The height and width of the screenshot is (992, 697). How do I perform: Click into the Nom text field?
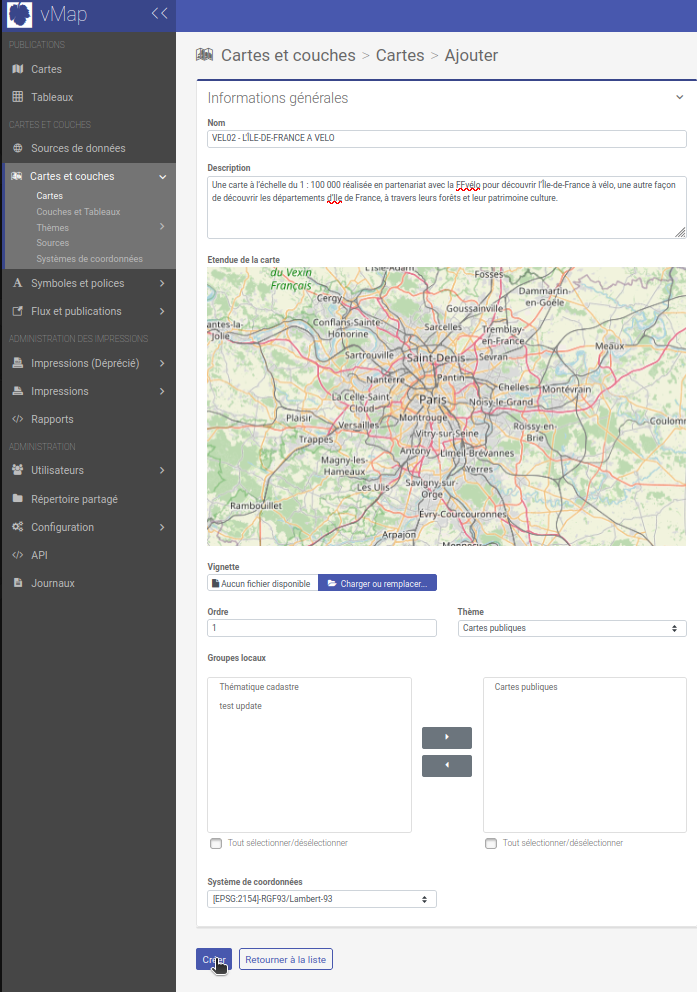[x=446, y=138]
